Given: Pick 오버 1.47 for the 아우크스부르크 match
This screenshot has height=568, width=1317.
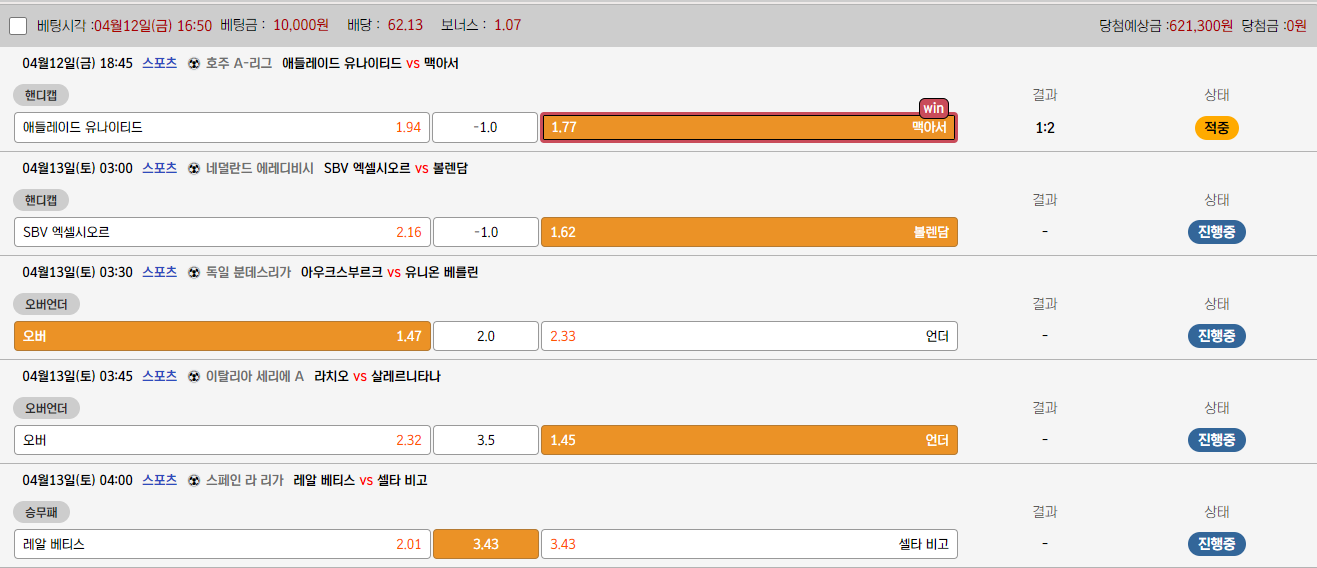Looking at the screenshot, I should click(x=222, y=336).
